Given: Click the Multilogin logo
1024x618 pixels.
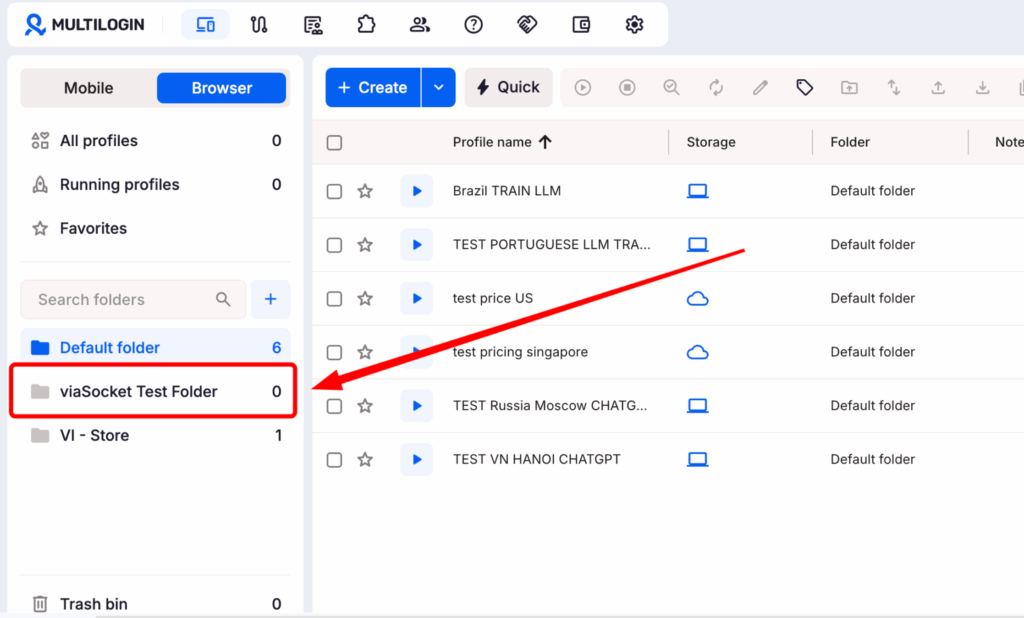Looking at the screenshot, I should tap(84, 25).
